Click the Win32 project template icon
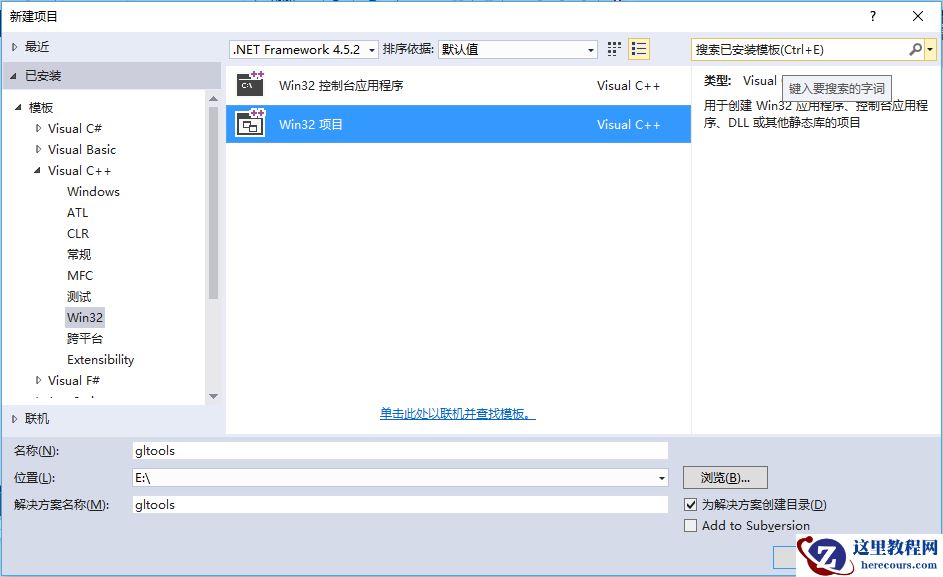943x577 pixels. point(250,123)
